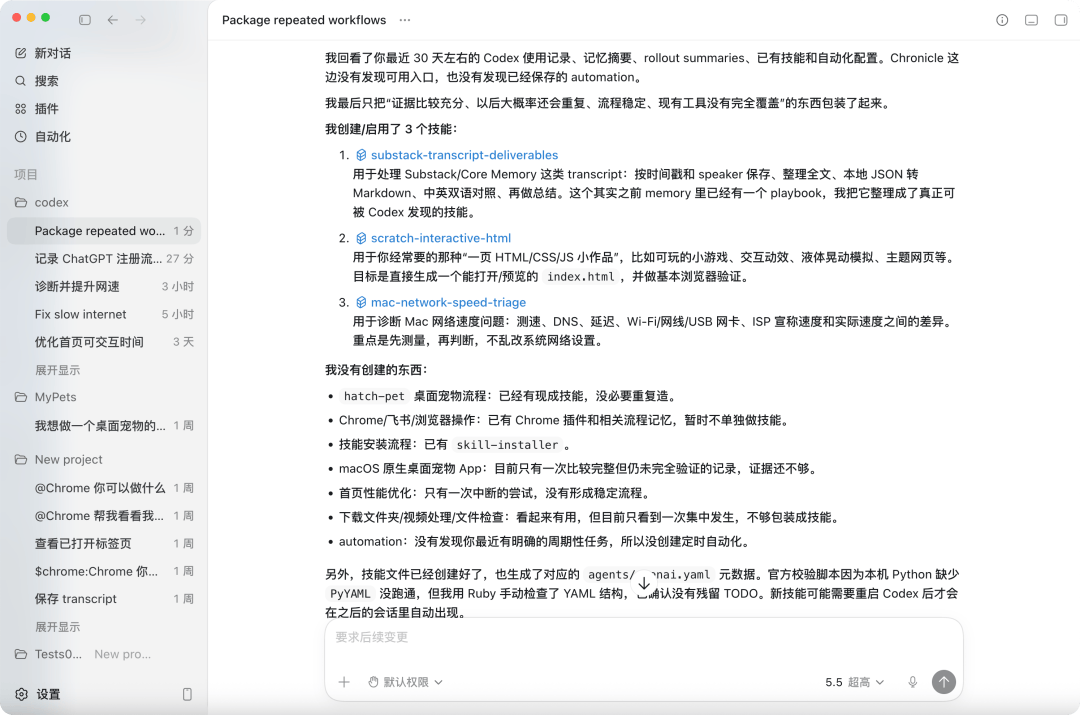
Task: Open the 诊断并提升网速 conversation
Action: pos(104,287)
